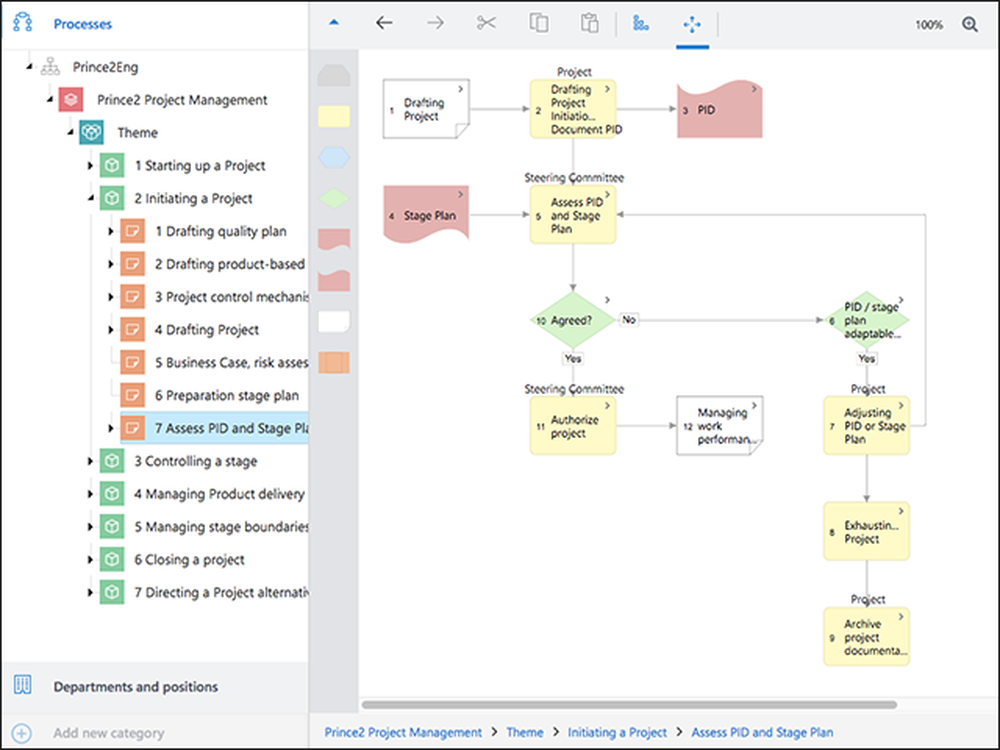The width and height of the screenshot is (1000, 750).
Task: Click the collapse up arrow in toolbar
Action: pos(334,23)
